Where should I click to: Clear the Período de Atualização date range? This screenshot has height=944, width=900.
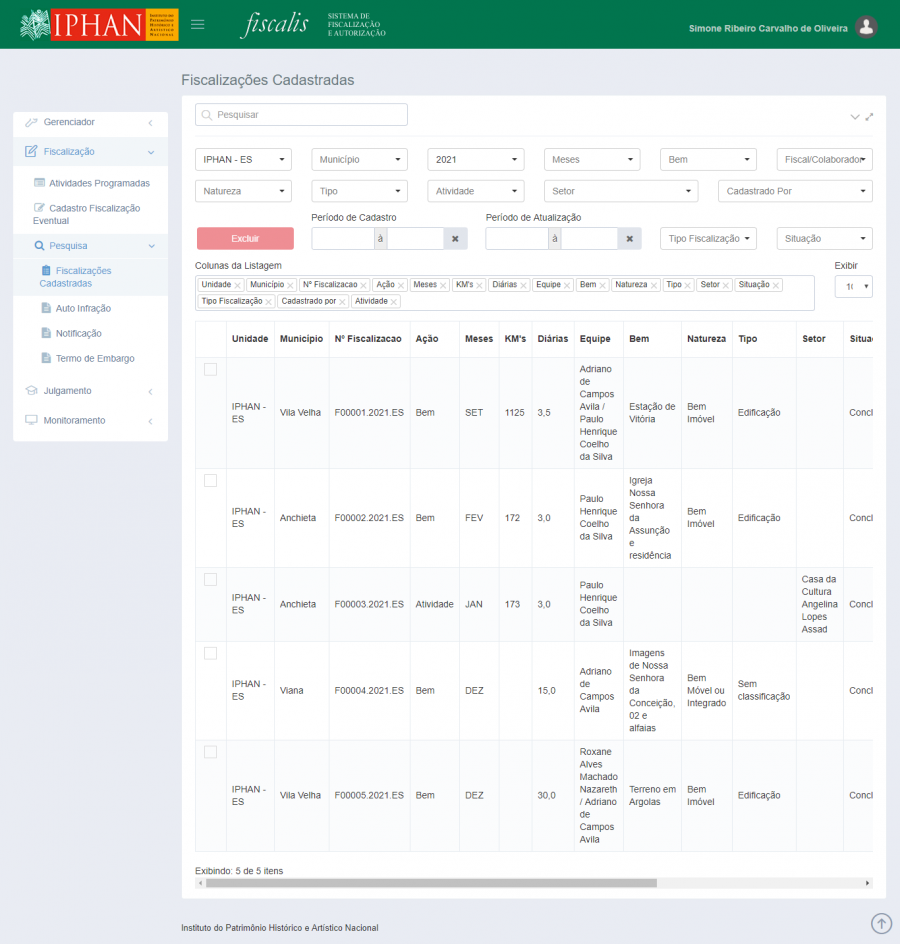[x=628, y=239]
